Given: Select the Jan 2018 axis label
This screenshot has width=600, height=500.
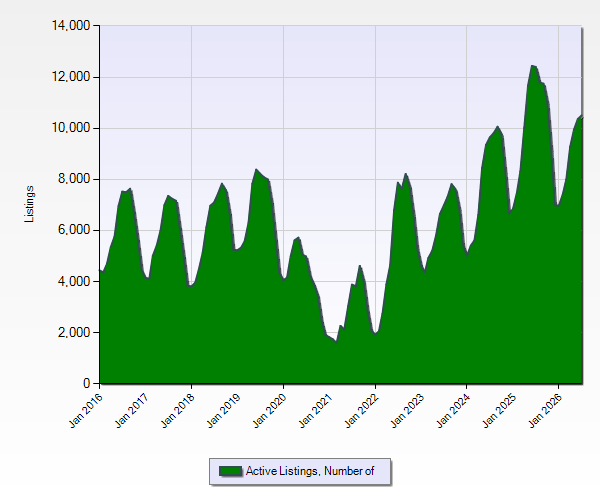Looking at the screenshot, I should (178, 410).
